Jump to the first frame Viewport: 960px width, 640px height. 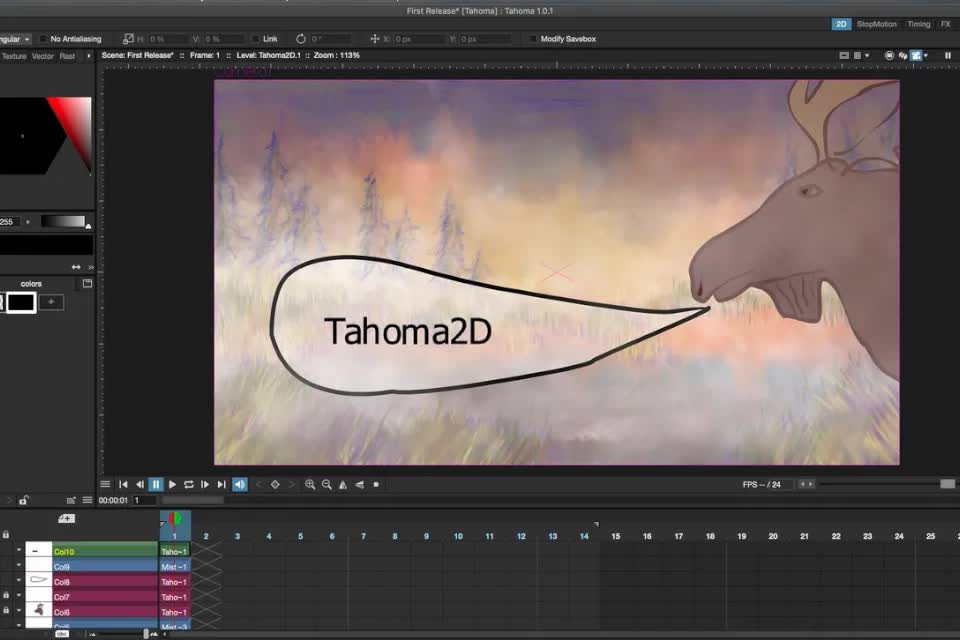tap(123, 484)
